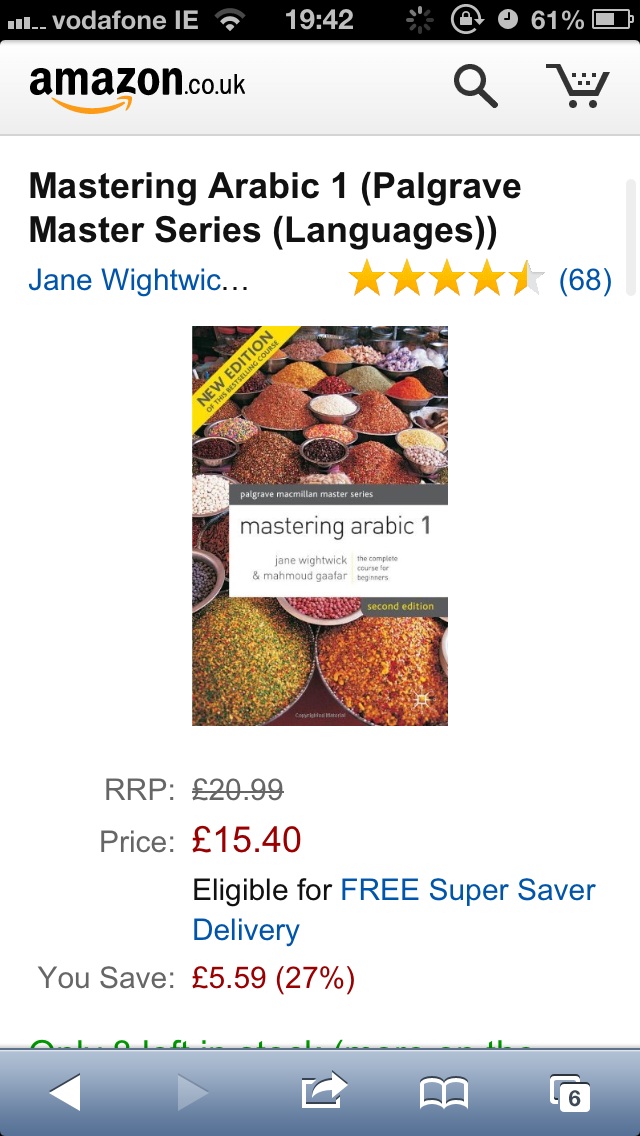The image size is (640, 1136).
Task: Tap the battery indicator in status bar
Action: pyautogui.click(x=613, y=20)
